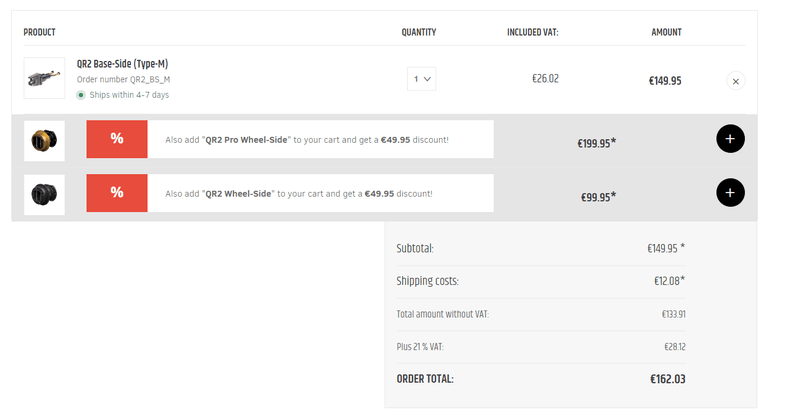Remove QR2 Base-Side from the cart
This screenshot has width=800, height=420.
[x=735, y=81]
